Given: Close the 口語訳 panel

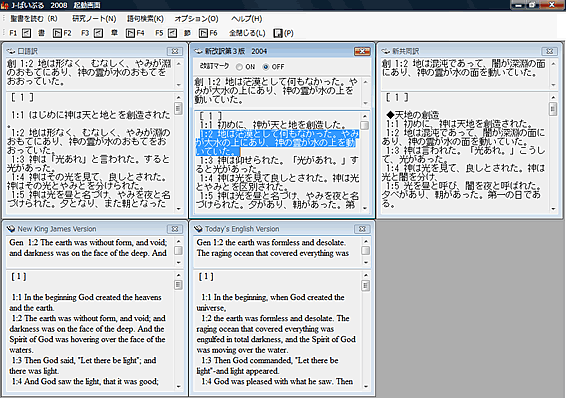Looking at the screenshot, I should 175,51.
